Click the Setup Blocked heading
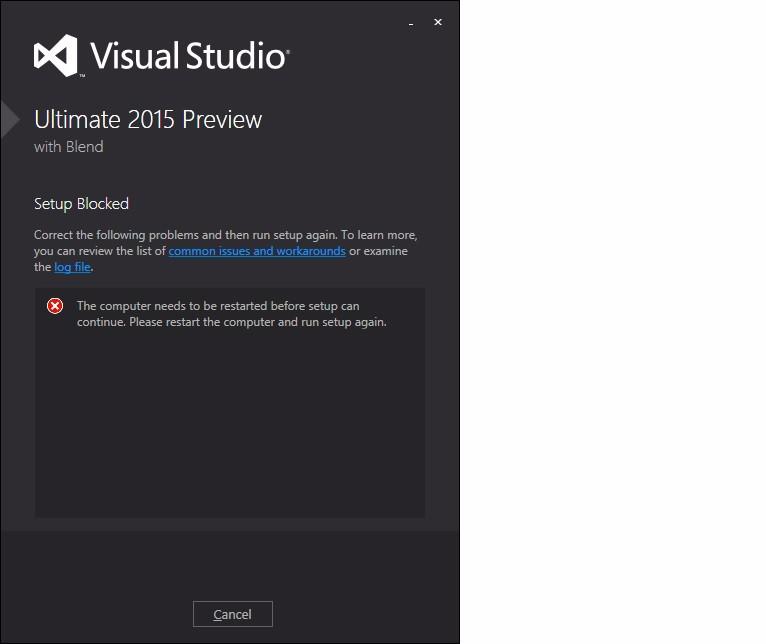 (x=82, y=204)
